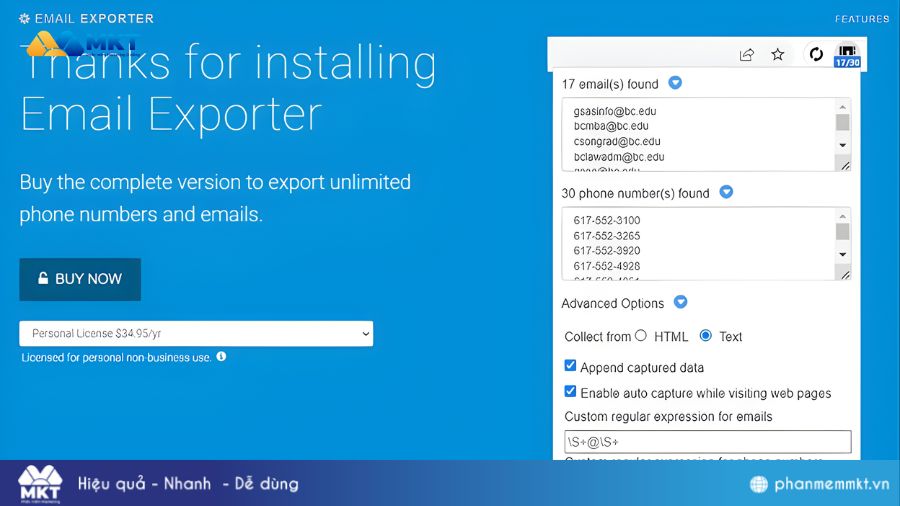Click the BUY NOW button
This screenshot has height=506, width=900.
coord(80,279)
